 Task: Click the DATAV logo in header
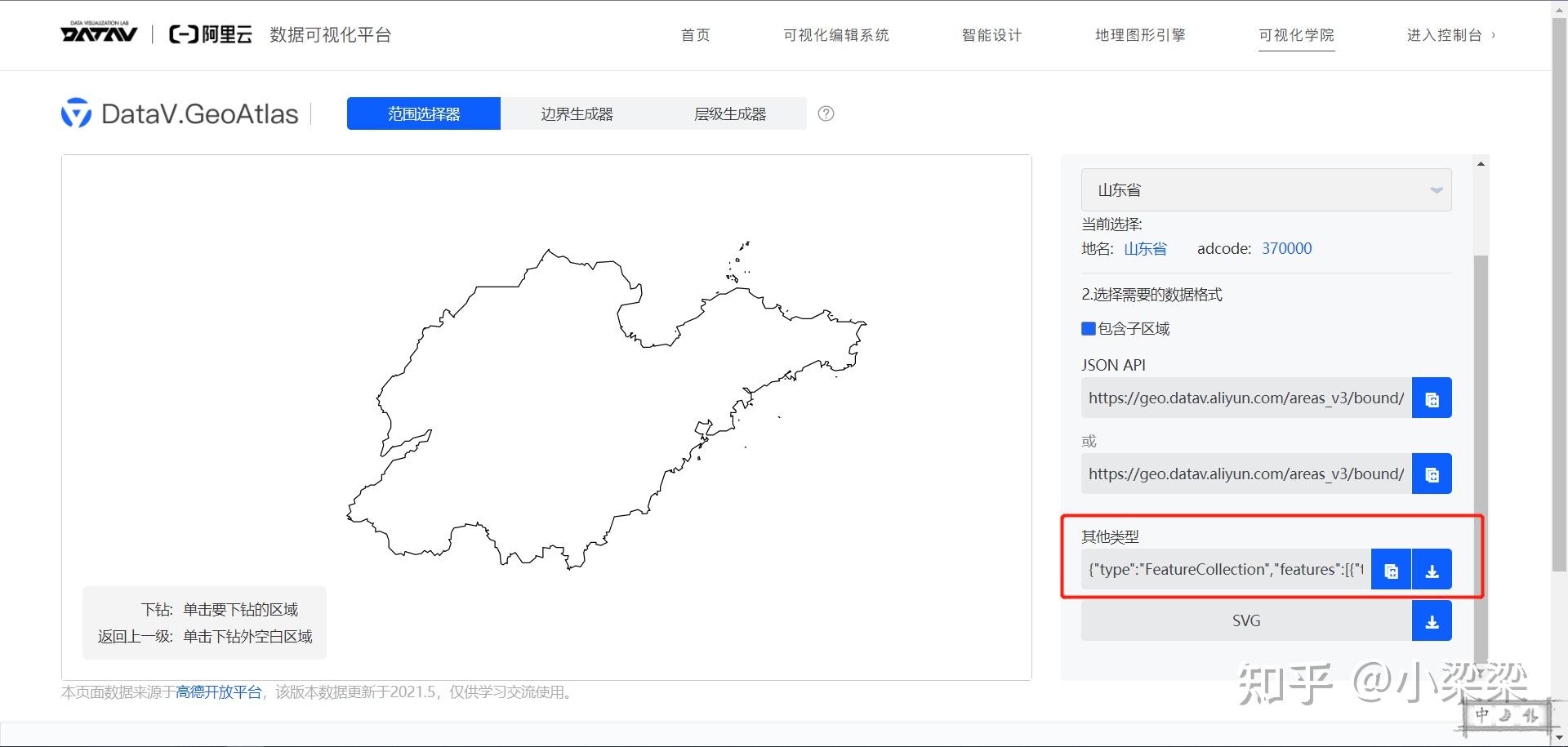point(99,34)
